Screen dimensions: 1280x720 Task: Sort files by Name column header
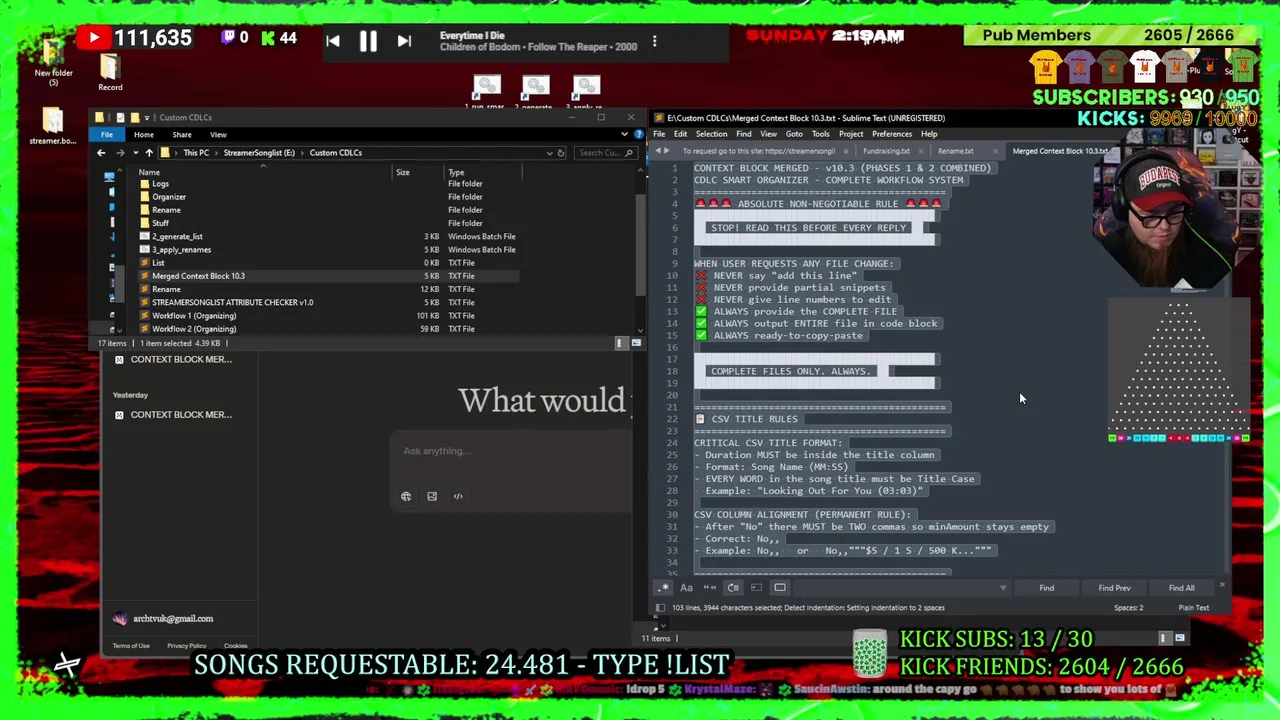tap(149, 172)
